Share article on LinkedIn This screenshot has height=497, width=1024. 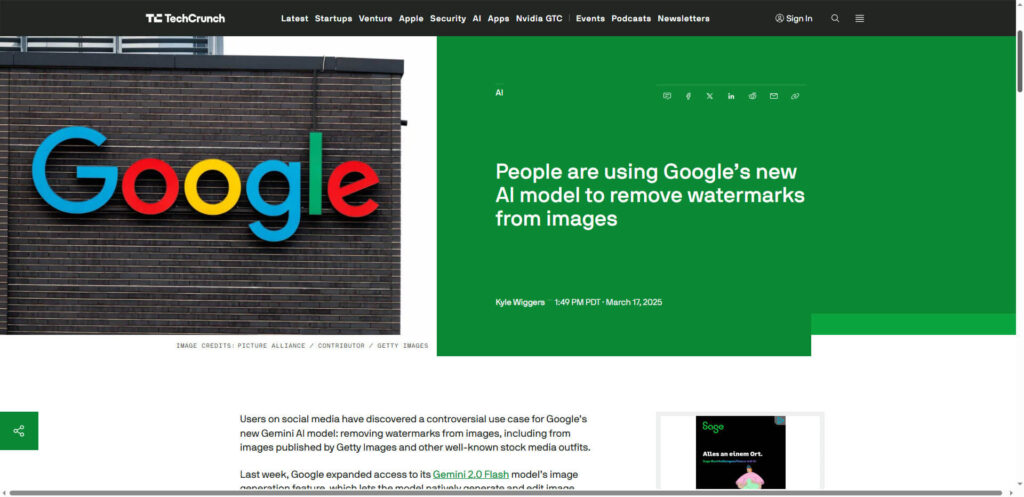coord(731,96)
